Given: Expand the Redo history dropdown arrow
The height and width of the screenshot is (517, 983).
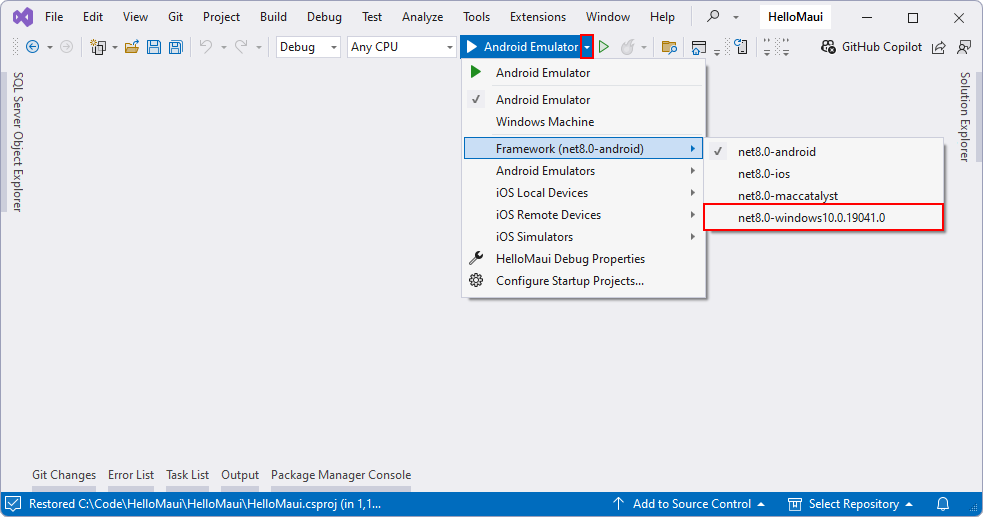Looking at the screenshot, I should coord(258,48).
